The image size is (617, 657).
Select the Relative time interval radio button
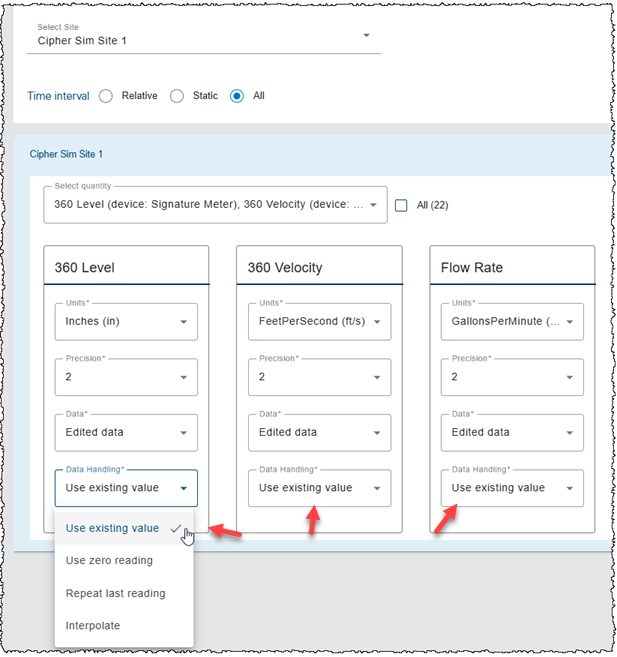[106, 96]
